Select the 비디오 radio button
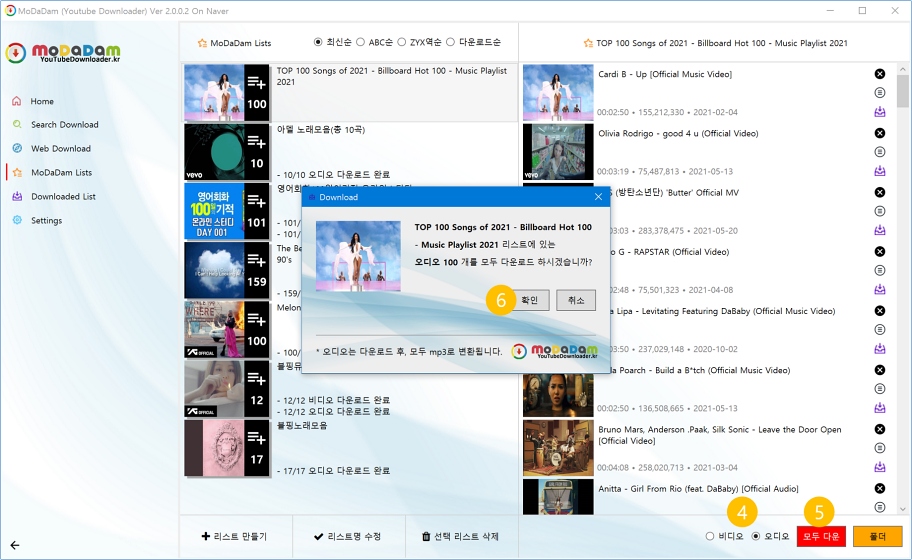Screen dimensions: 912x560 pos(710,536)
